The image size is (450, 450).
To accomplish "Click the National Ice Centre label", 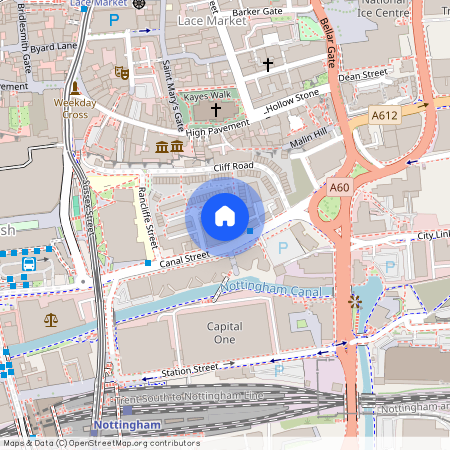I will pyautogui.click(x=383, y=9).
